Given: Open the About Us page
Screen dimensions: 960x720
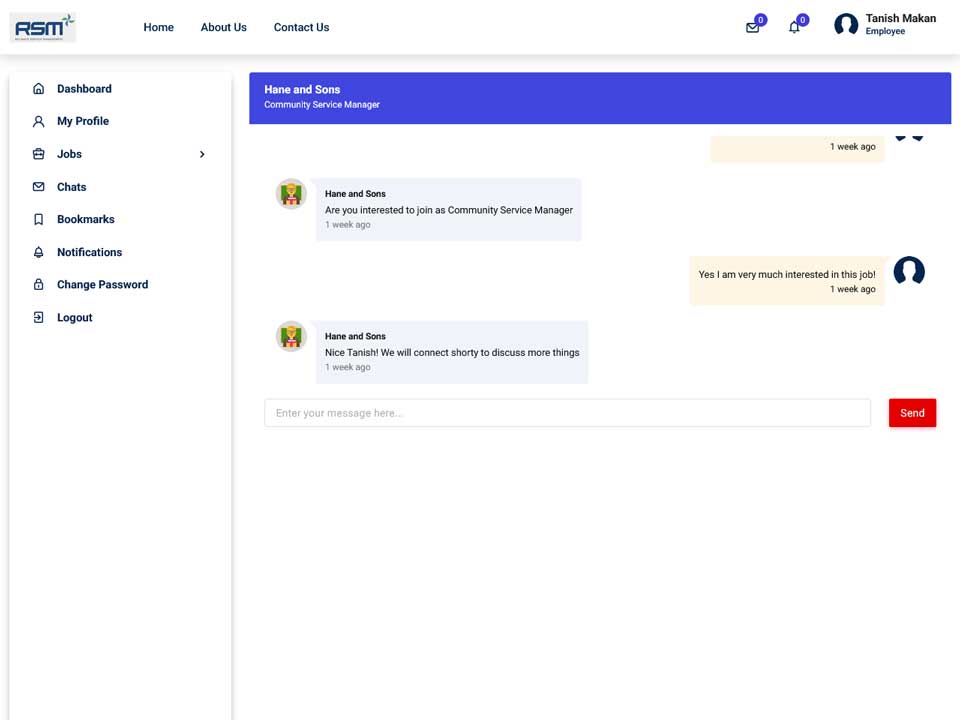Looking at the screenshot, I should [x=223, y=28].
